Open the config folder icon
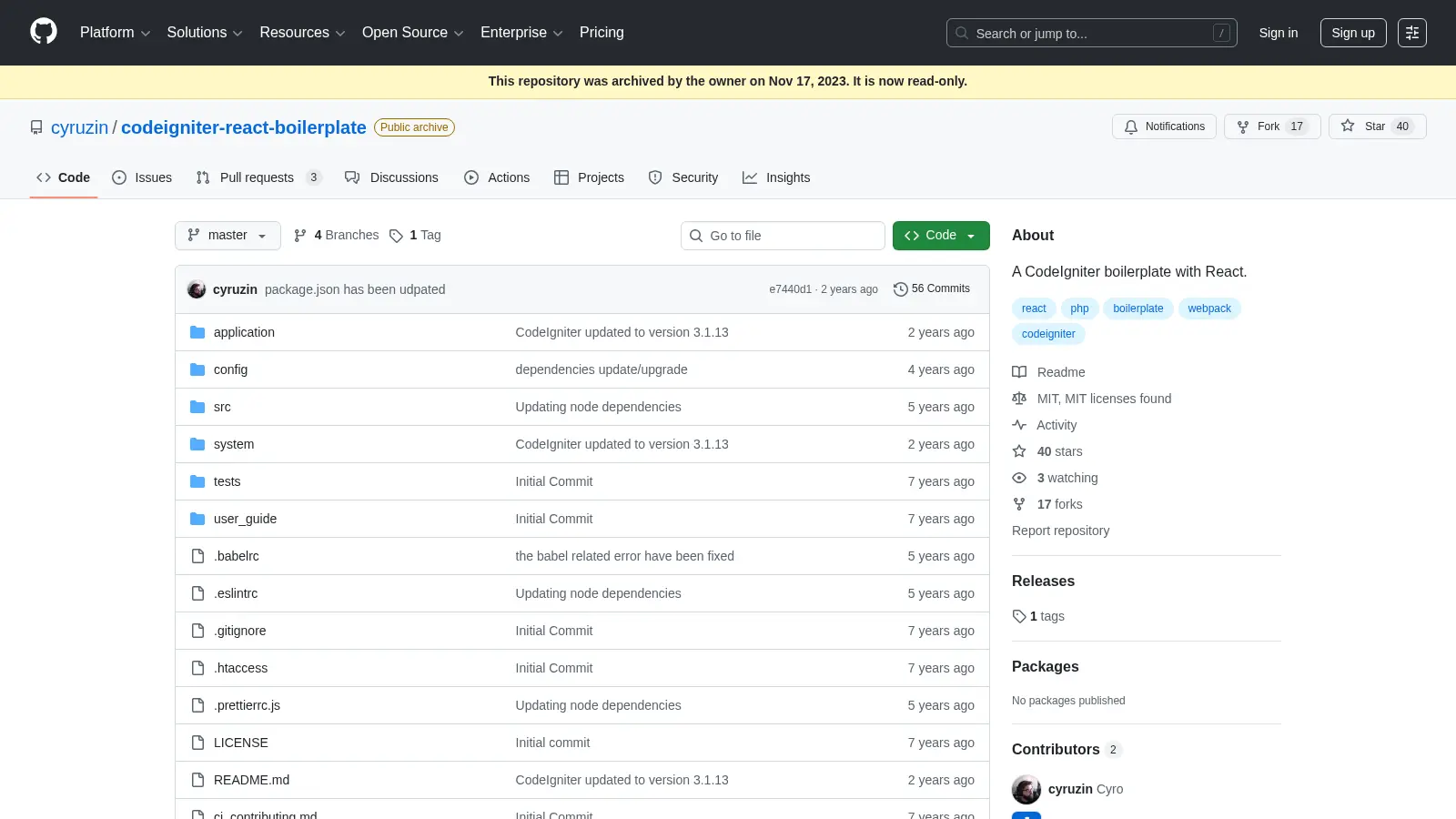This screenshot has height=819, width=1456. coord(197,369)
